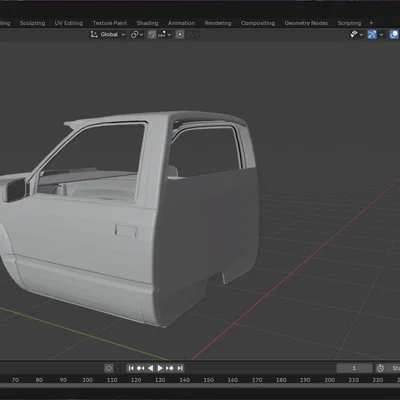Viewport: 400px width, 400px height.
Task: Open the transform pivot point dropdown
Action: click(x=137, y=34)
